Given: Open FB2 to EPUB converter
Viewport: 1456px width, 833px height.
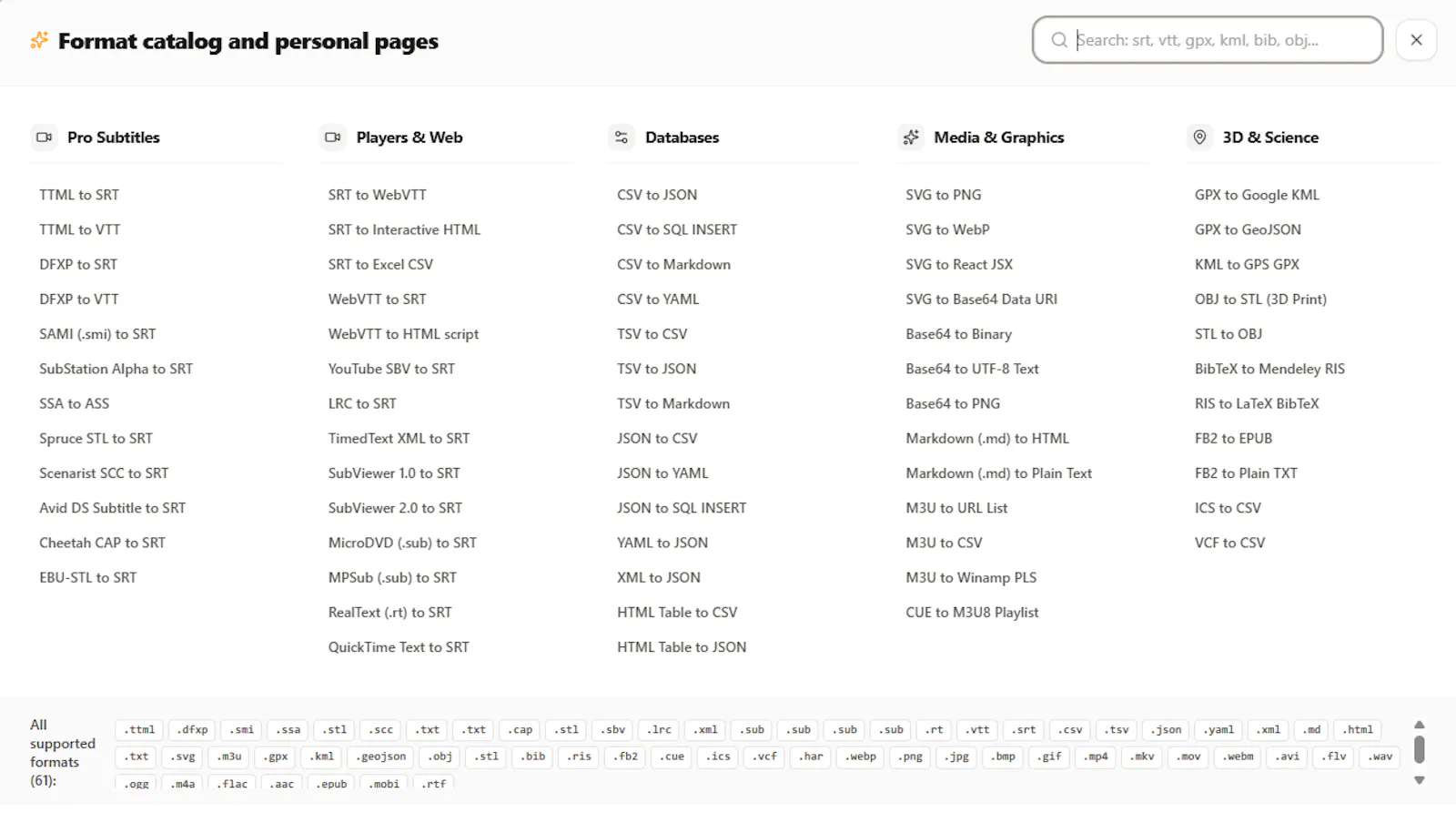Looking at the screenshot, I should 1233,439.
